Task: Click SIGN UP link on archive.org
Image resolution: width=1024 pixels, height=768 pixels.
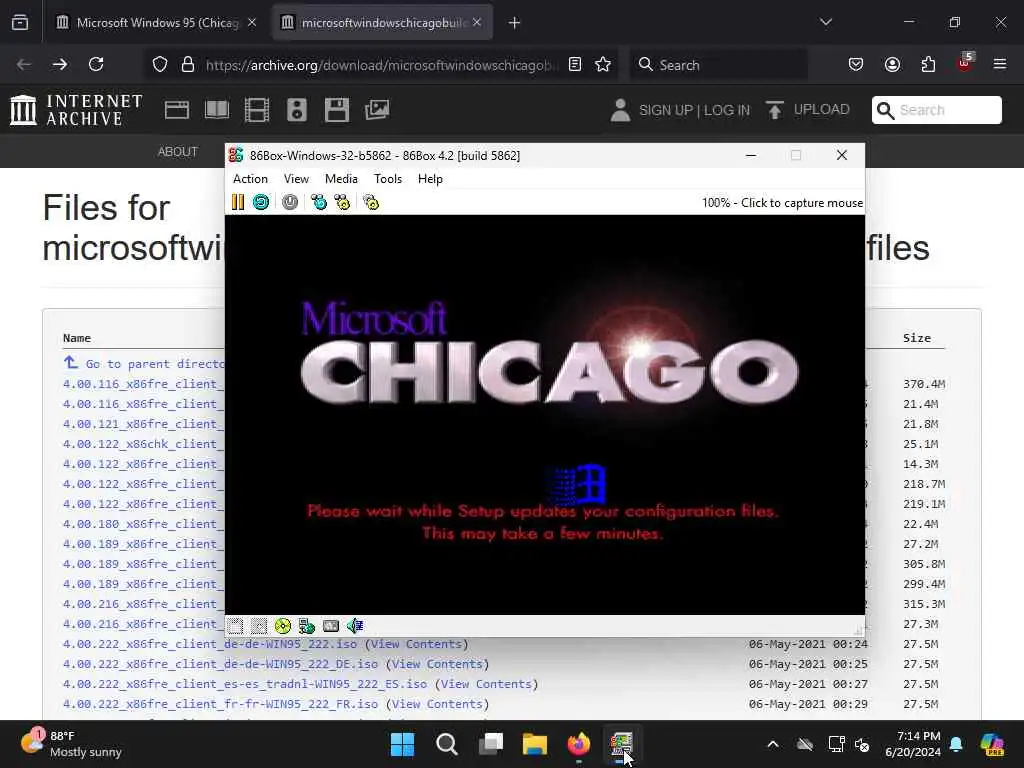Action: [666, 110]
